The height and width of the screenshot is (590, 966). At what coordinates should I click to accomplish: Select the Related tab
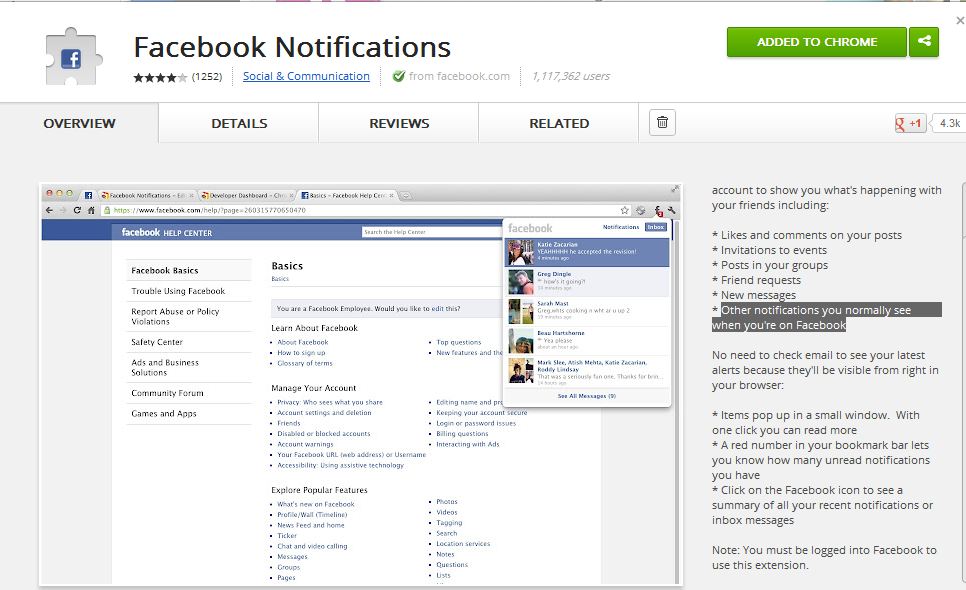point(558,123)
